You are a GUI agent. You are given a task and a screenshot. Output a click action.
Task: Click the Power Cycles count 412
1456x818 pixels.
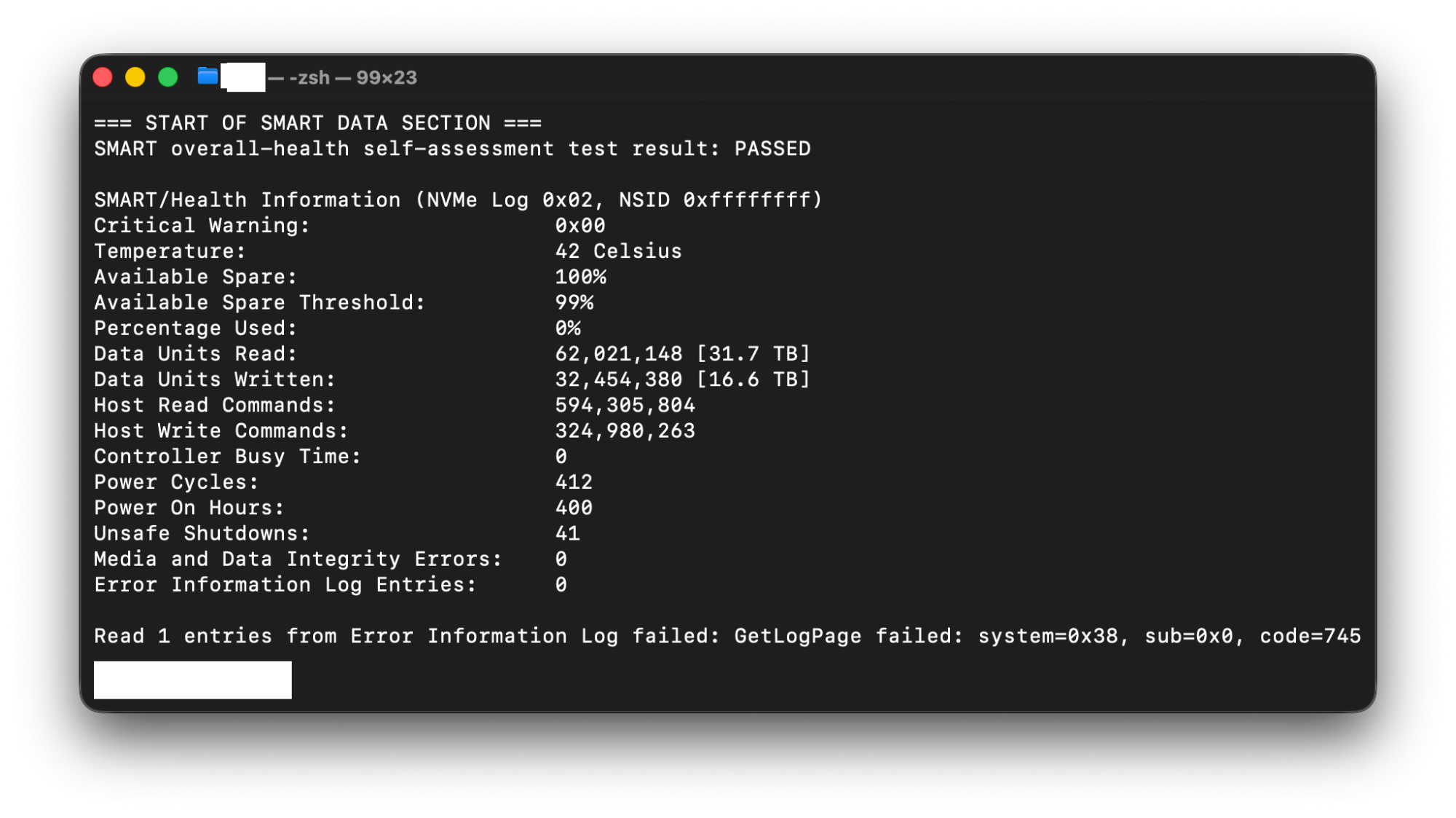574,481
